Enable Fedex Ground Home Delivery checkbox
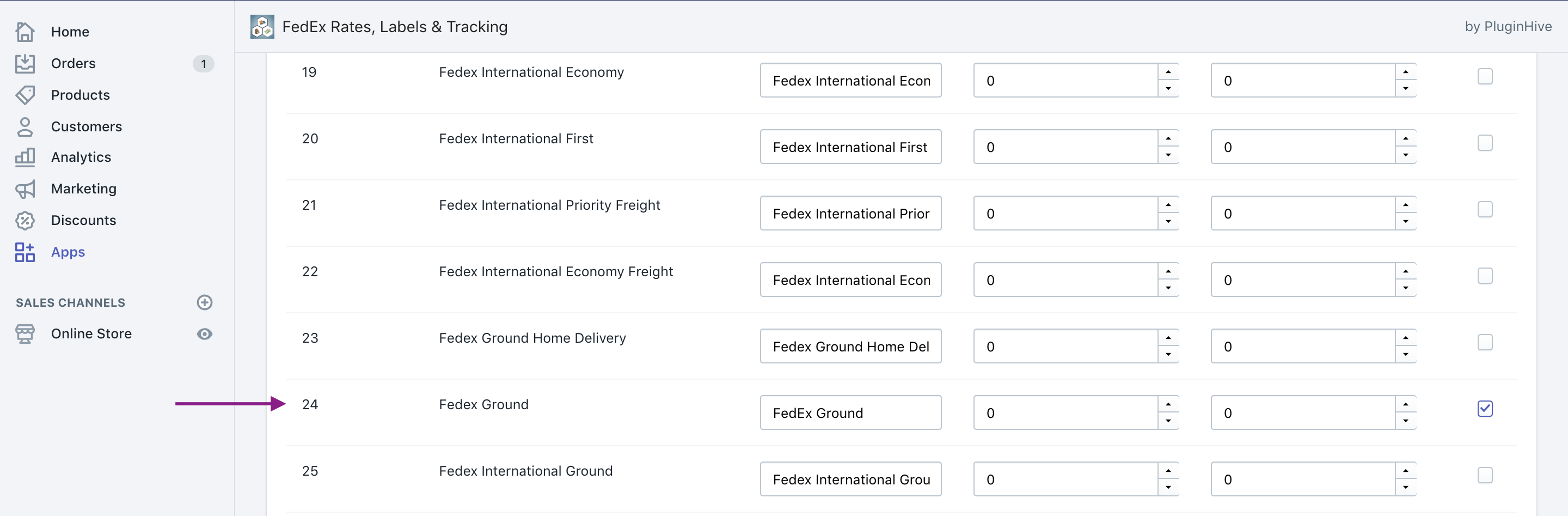The width and height of the screenshot is (1568, 516). [x=1485, y=342]
